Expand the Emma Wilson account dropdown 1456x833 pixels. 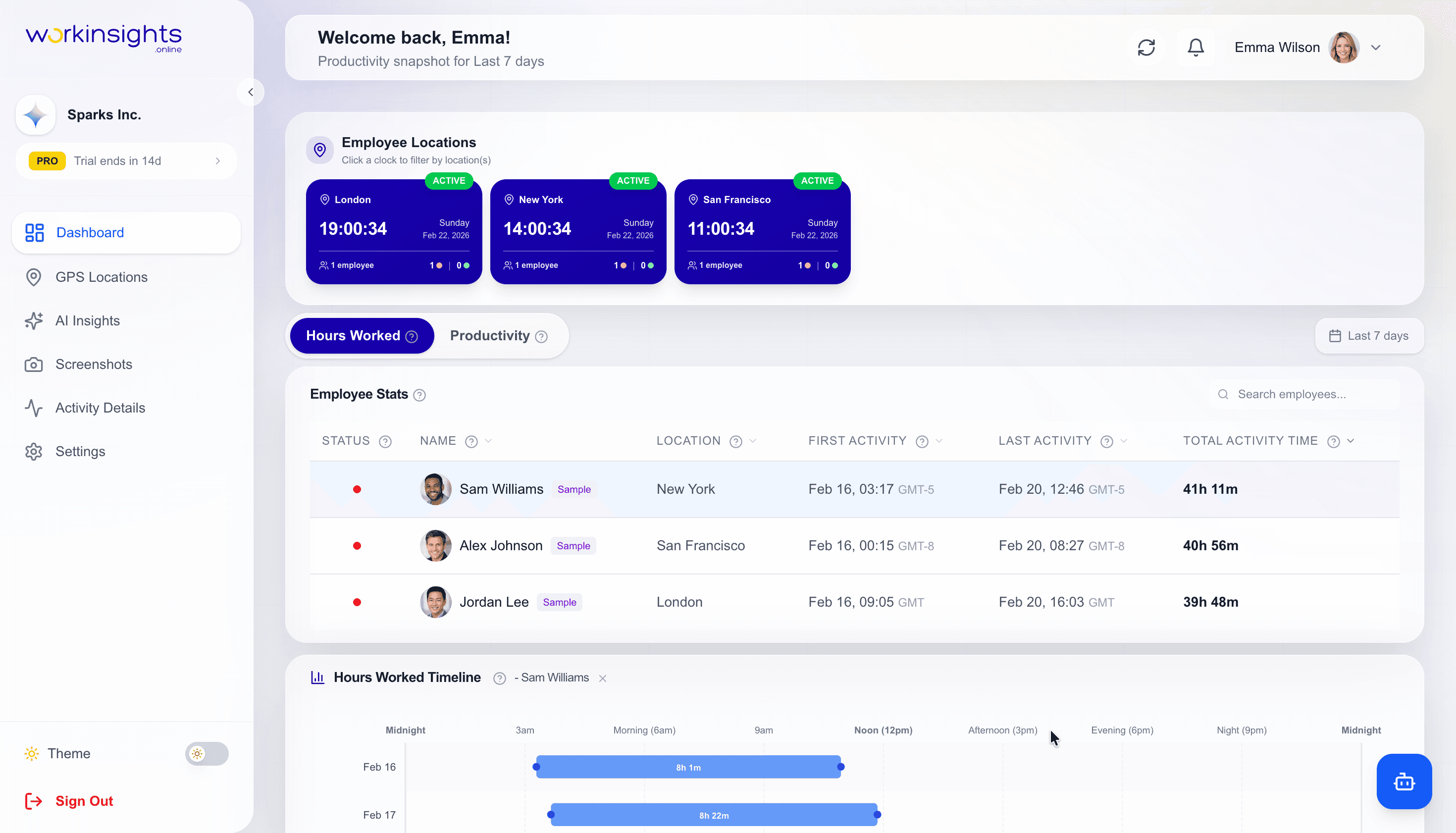[1375, 48]
